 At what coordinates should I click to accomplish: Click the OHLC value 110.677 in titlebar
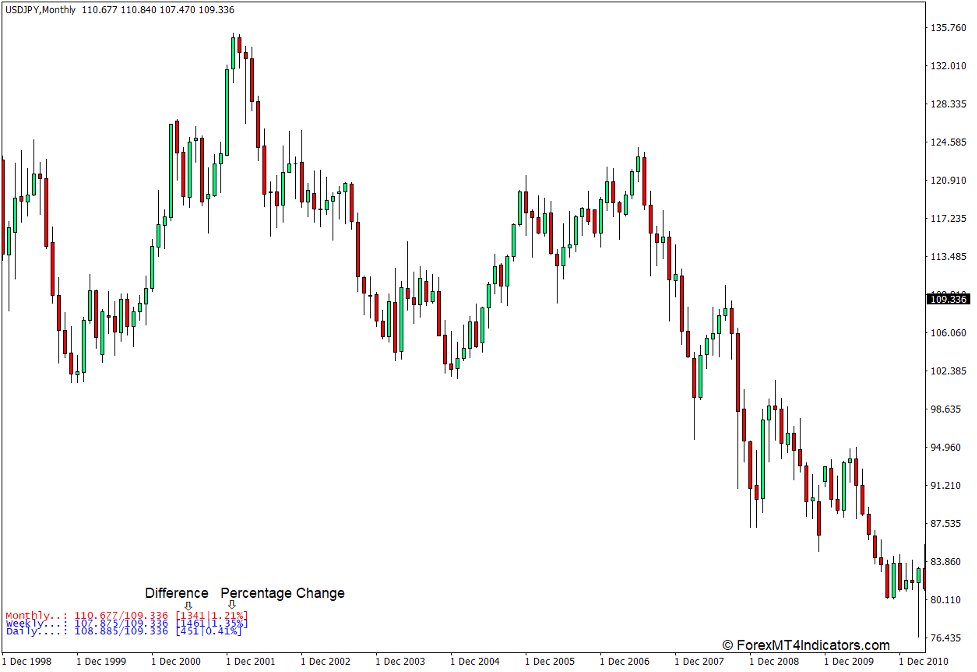coord(100,9)
